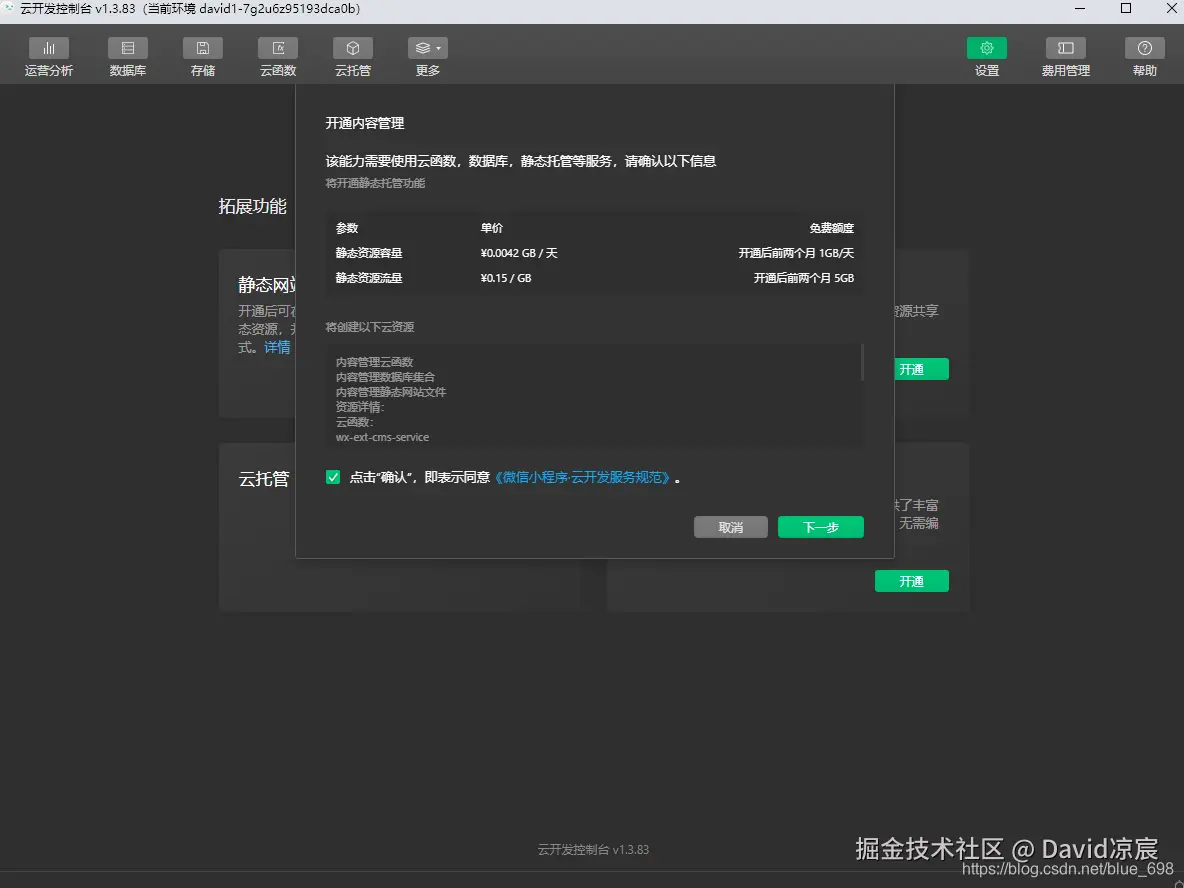This screenshot has width=1184, height=888.
Task: Open the 云托管 panel
Action: pos(352,56)
